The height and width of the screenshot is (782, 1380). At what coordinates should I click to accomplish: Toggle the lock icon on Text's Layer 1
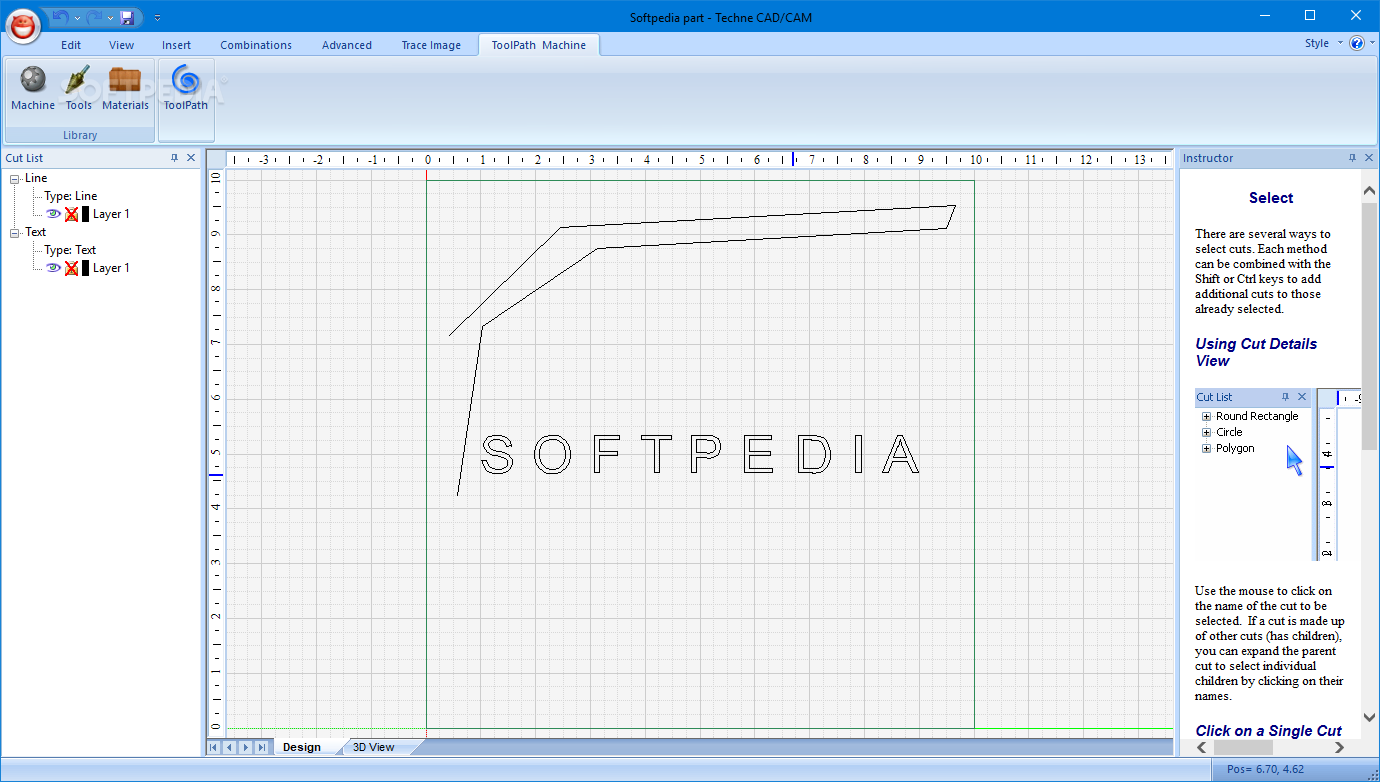pyautogui.click(x=71, y=268)
